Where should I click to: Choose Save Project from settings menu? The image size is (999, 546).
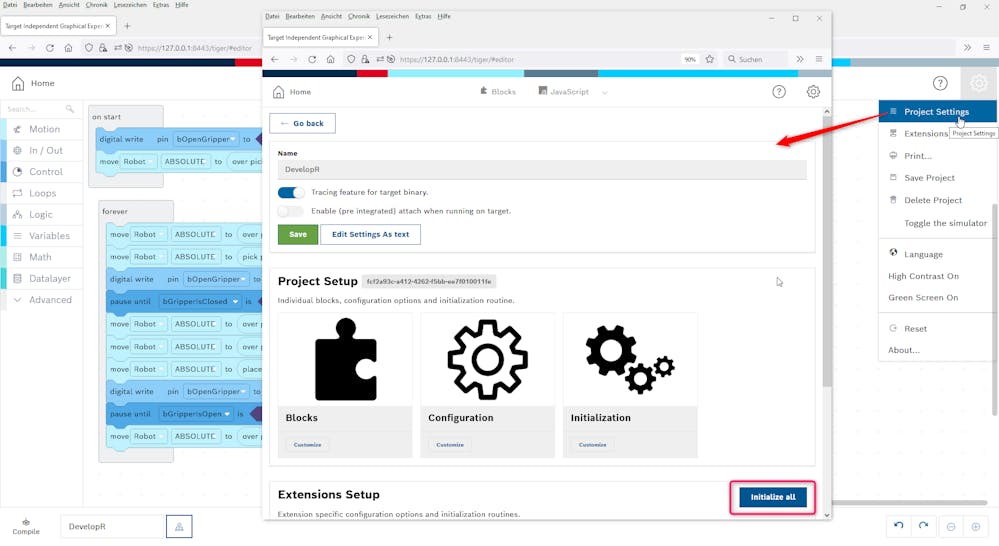[929, 178]
